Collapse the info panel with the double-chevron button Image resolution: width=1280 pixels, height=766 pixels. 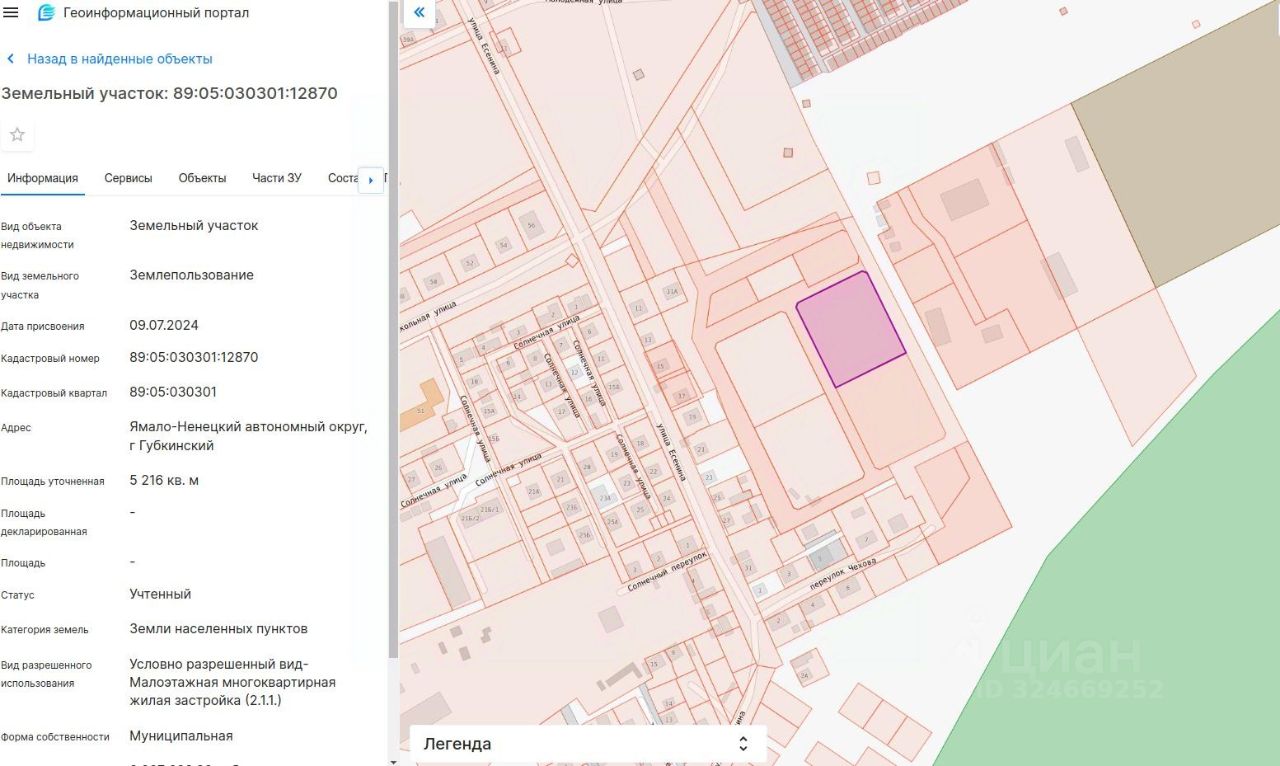[419, 13]
